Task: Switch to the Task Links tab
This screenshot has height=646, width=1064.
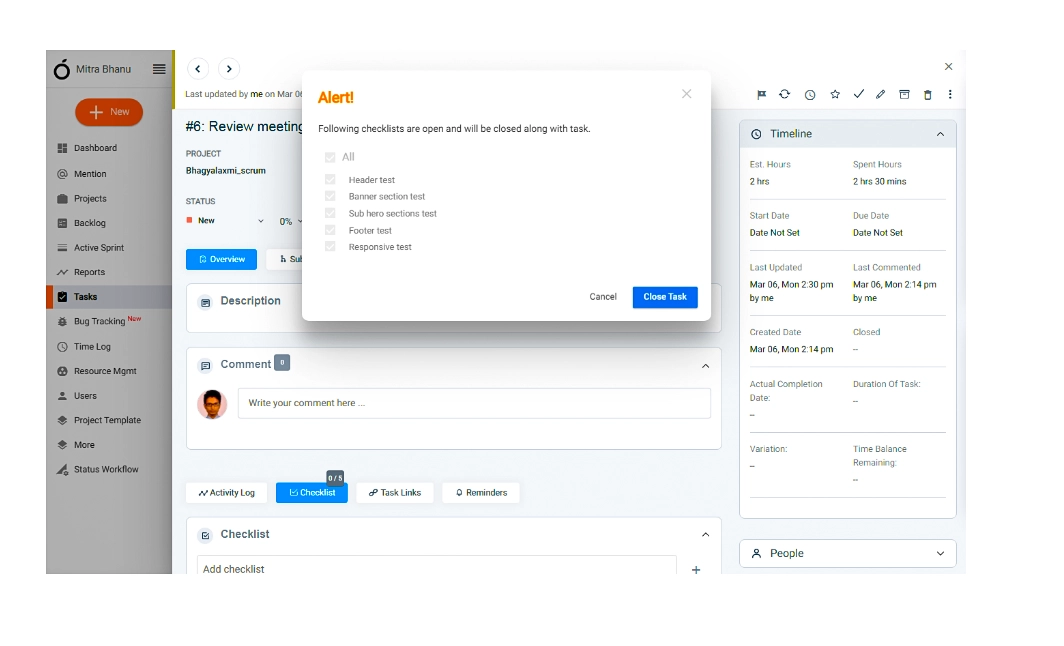Action: coord(394,492)
